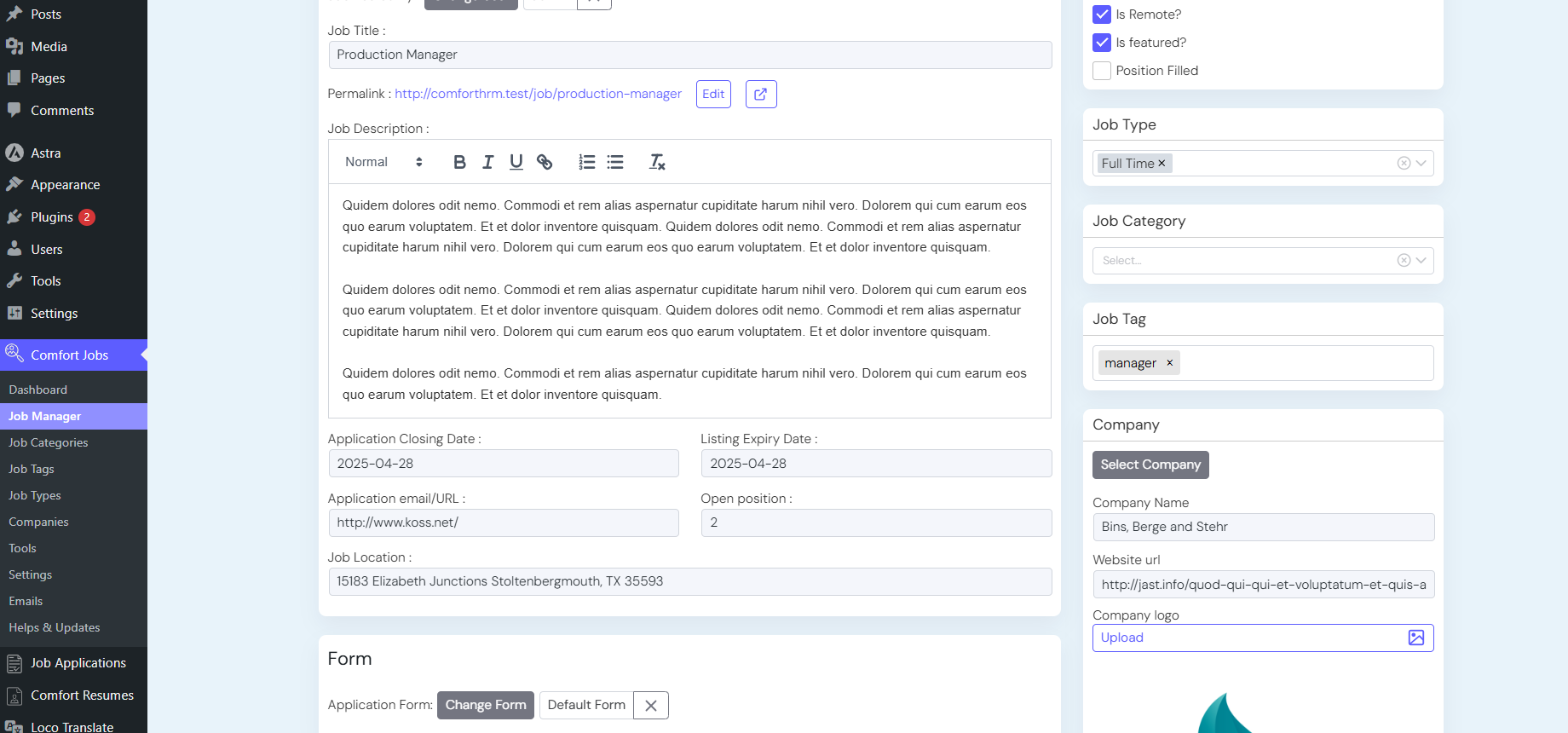The height and width of the screenshot is (733, 1568).
Task: Click into the Job Location field
Action: pyautogui.click(x=689, y=581)
